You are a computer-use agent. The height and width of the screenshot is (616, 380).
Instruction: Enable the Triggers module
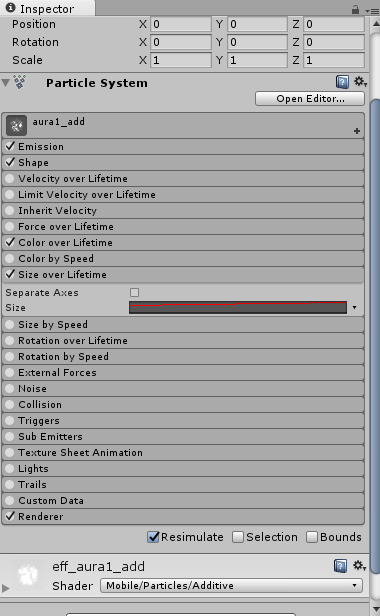tap(10, 421)
